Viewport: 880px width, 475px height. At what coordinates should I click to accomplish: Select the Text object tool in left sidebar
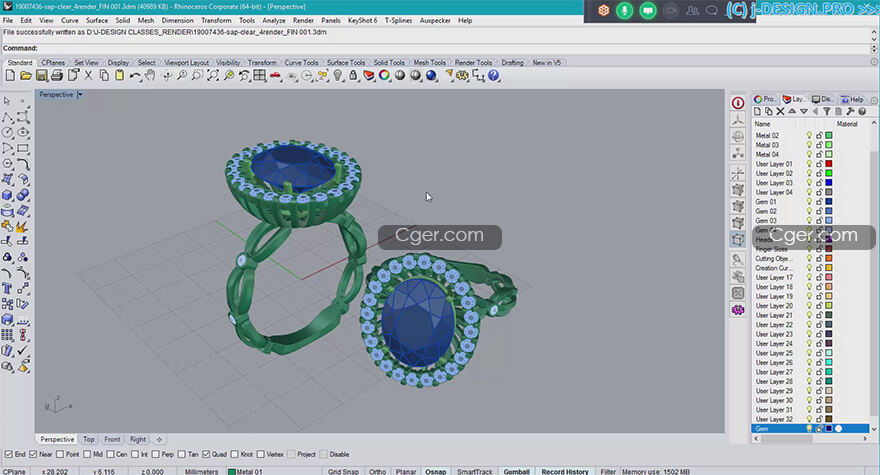[x=7, y=289]
